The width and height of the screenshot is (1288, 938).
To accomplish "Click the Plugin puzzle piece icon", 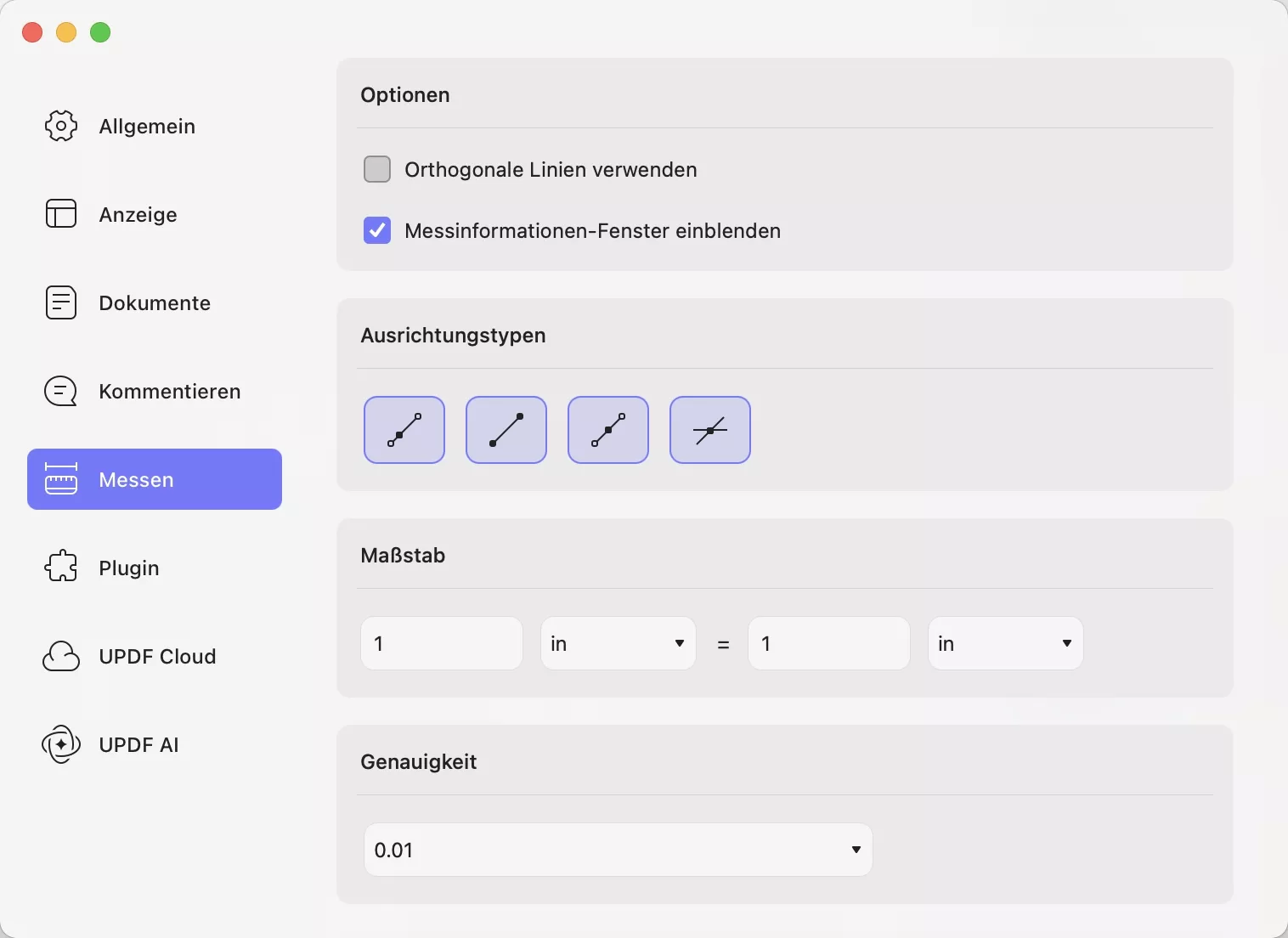I will coord(61,568).
